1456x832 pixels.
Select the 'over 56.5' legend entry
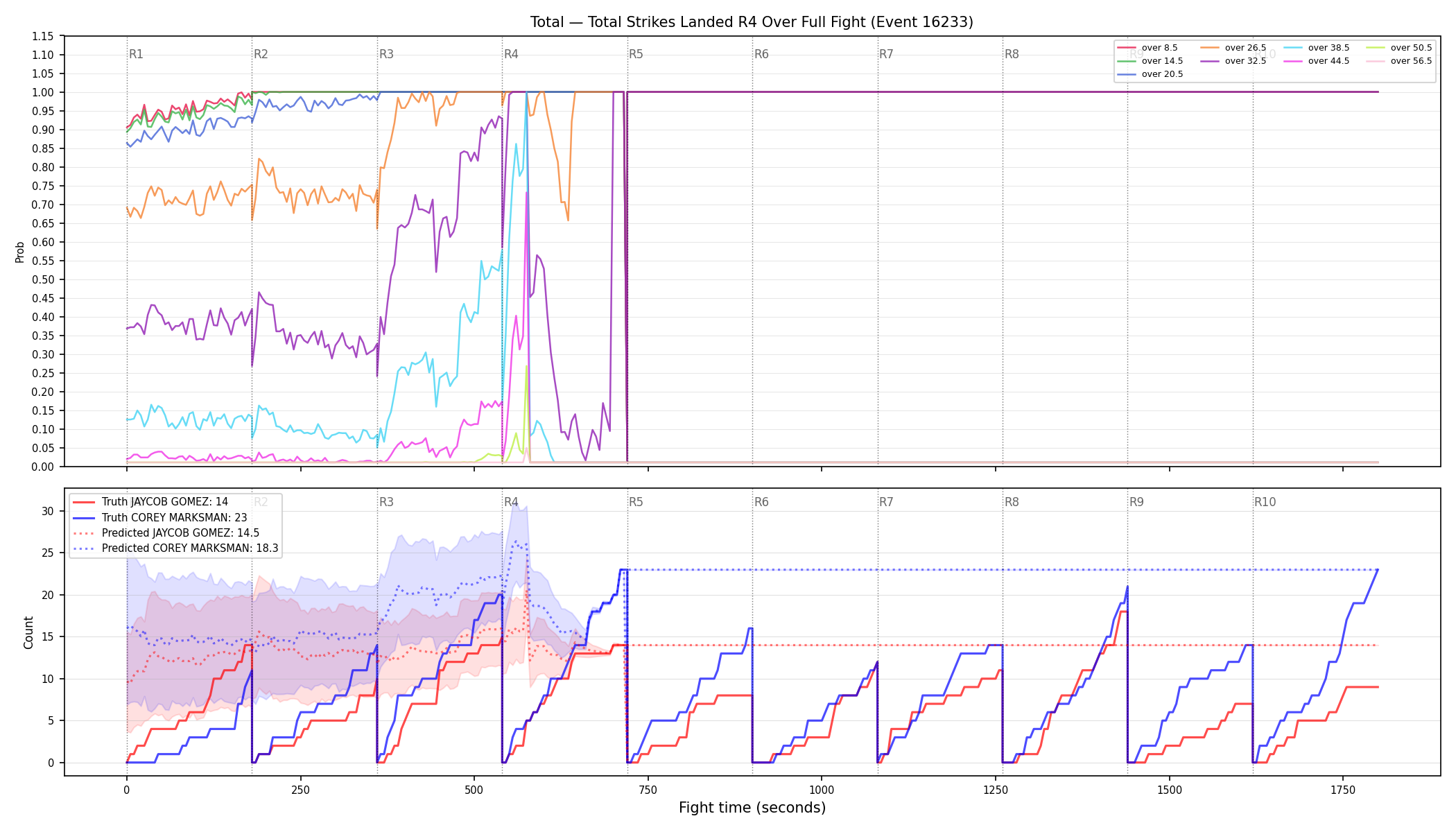1398,61
